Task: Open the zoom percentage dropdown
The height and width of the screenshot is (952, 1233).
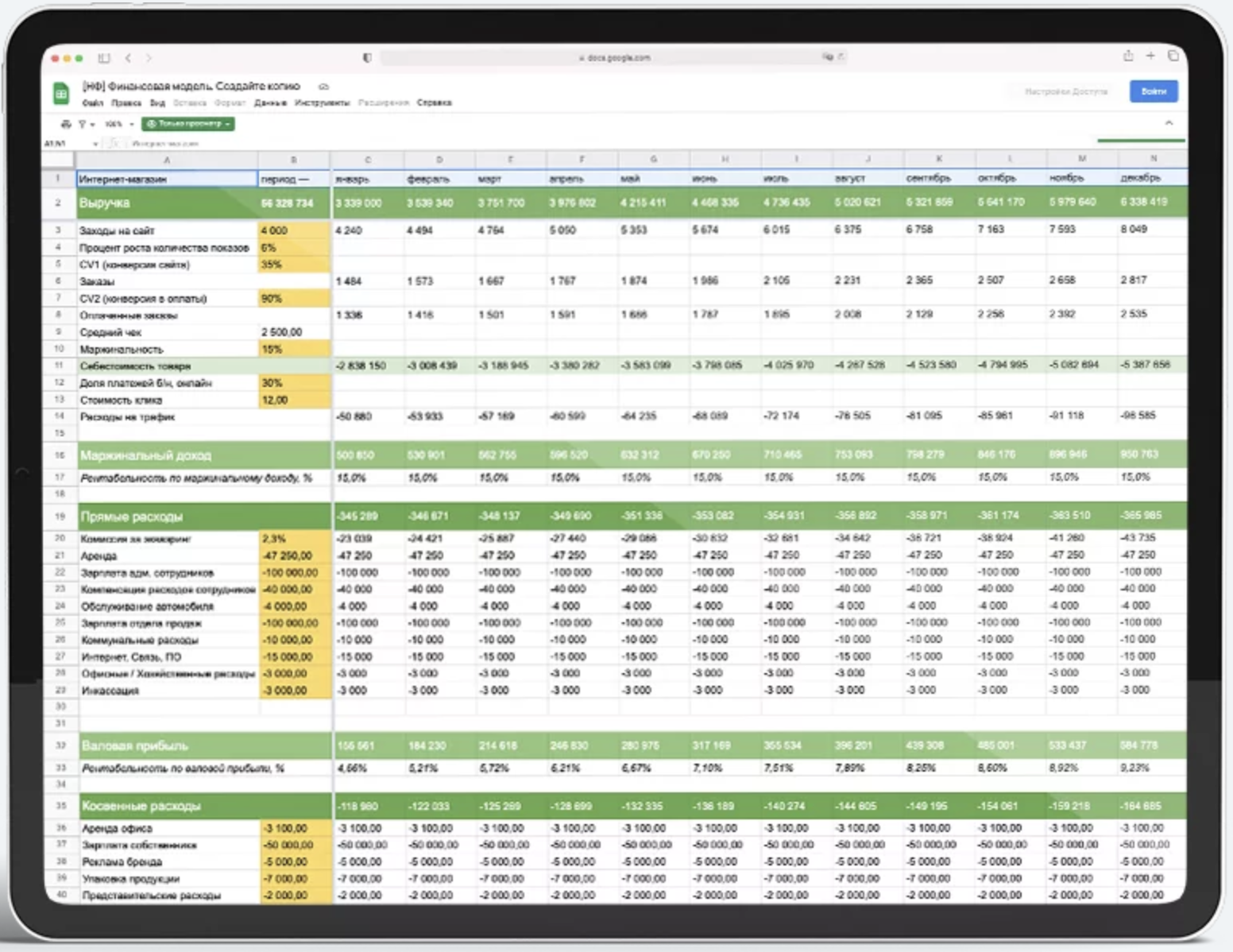Action: (x=119, y=124)
